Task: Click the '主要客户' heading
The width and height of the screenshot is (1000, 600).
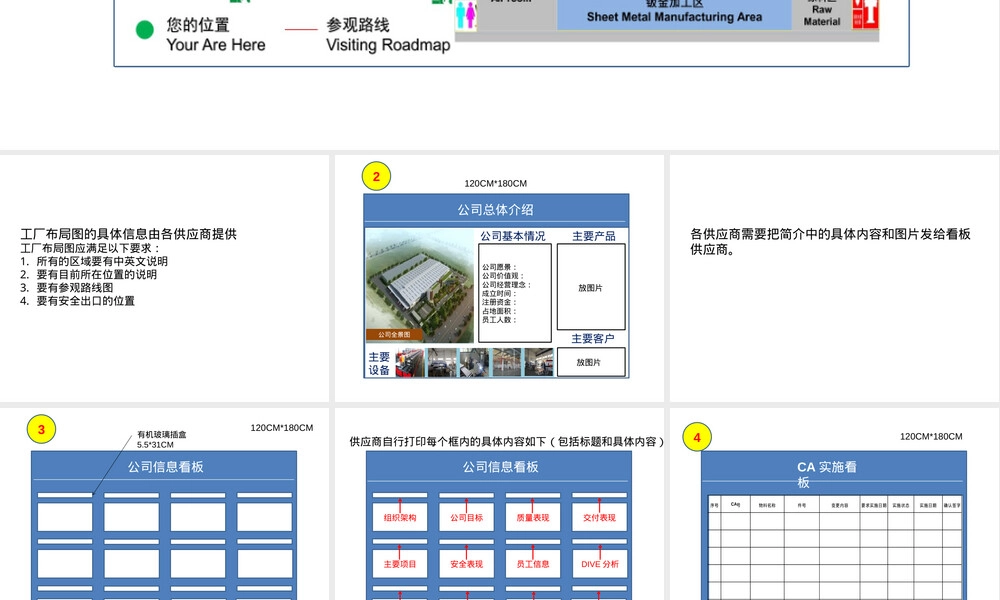Action: point(592,339)
